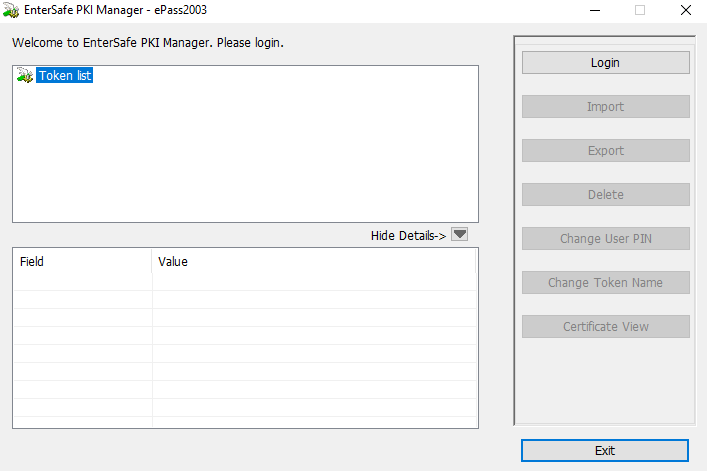This screenshot has height=471, width=707.
Task: Sort by the Value column header
Action: (314, 261)
